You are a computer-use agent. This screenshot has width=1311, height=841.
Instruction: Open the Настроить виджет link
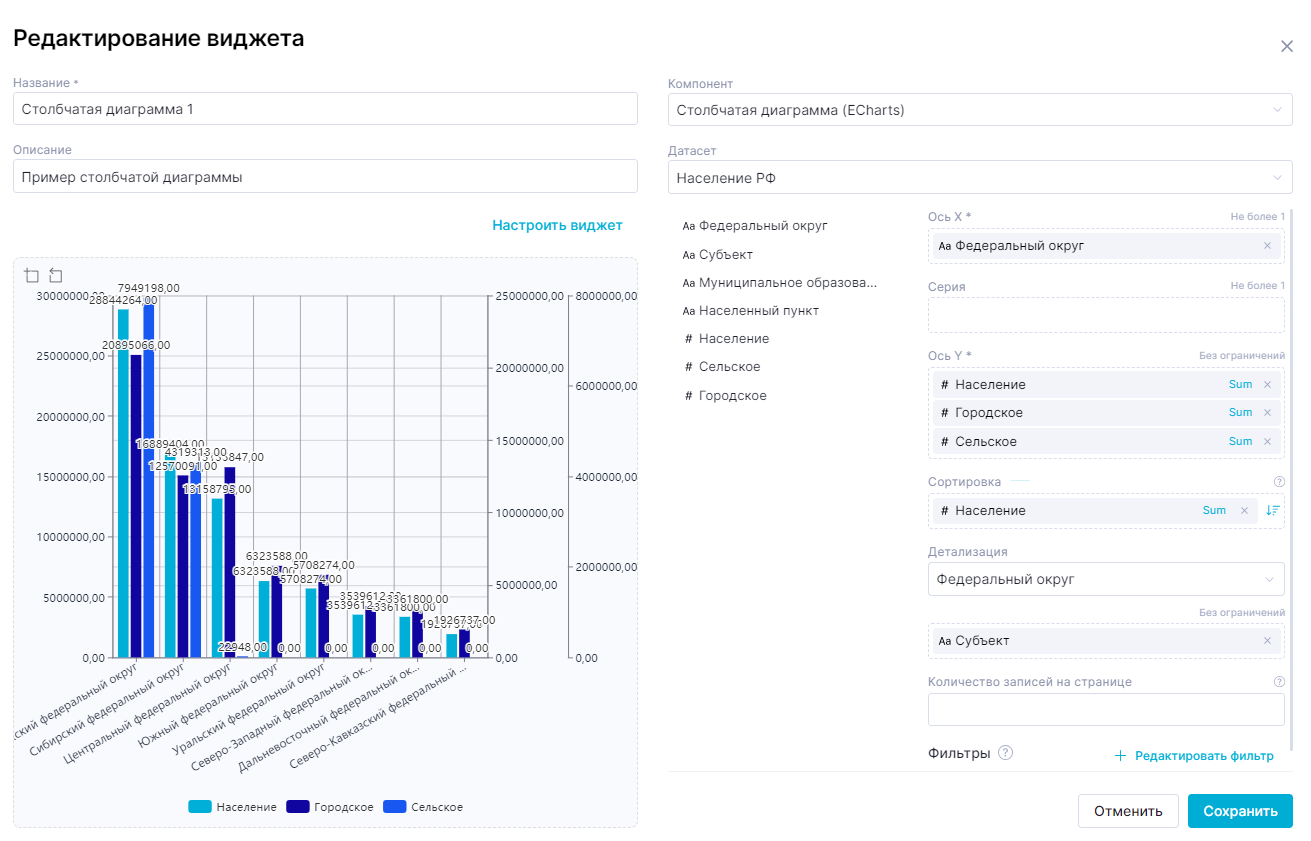(x=557, y=225)
